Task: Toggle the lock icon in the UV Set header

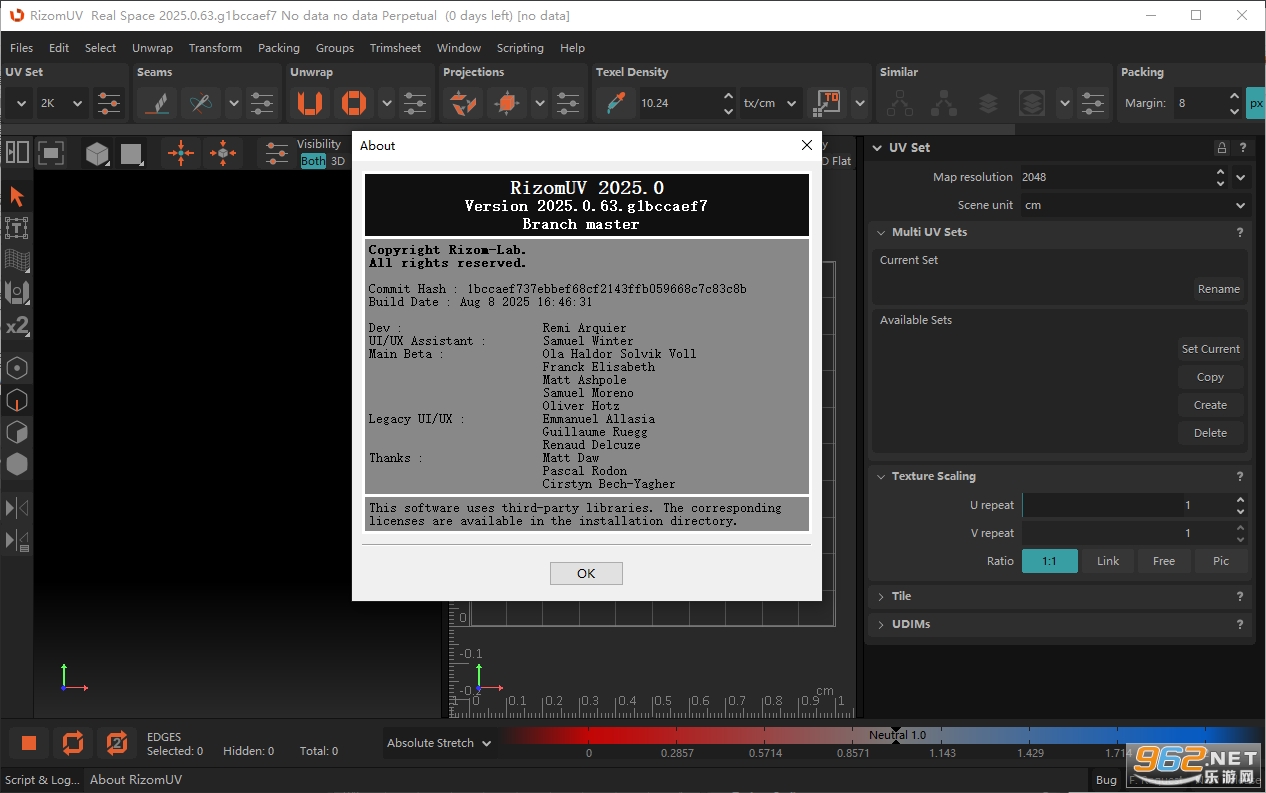Action: click(x=1222, y=147)
